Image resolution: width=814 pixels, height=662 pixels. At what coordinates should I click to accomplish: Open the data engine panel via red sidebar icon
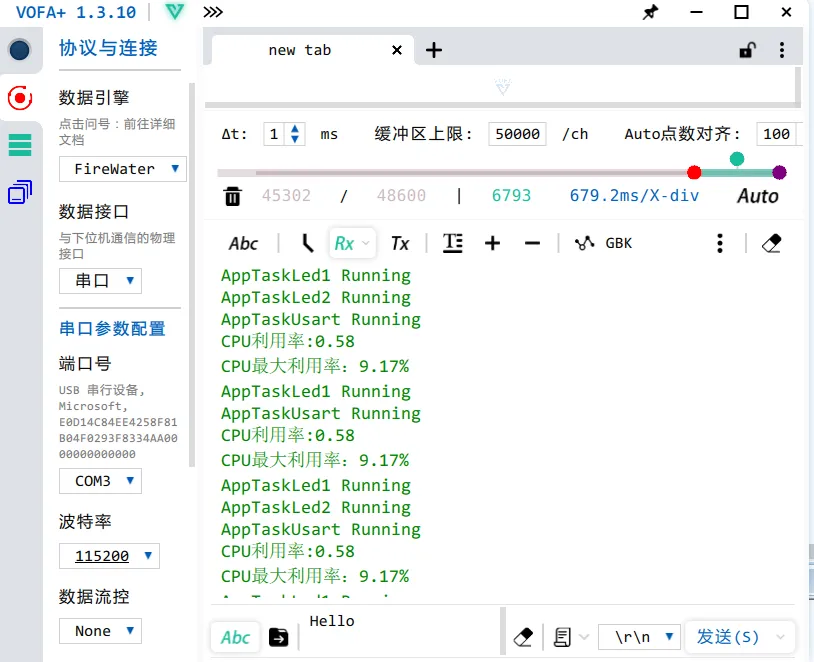point(20,98)
